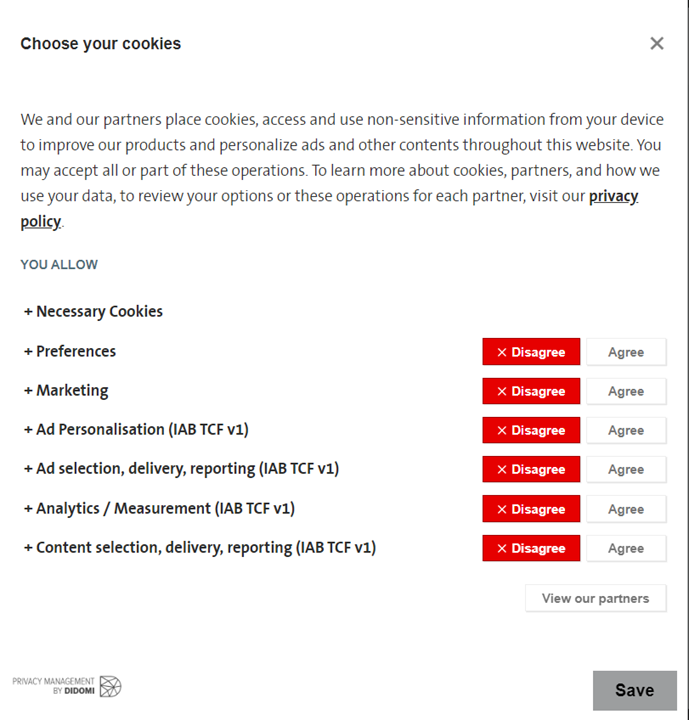This screenshot has width=689, height=720.
Task: Agree to Marketing cookies
Action: tap(626, 391)
